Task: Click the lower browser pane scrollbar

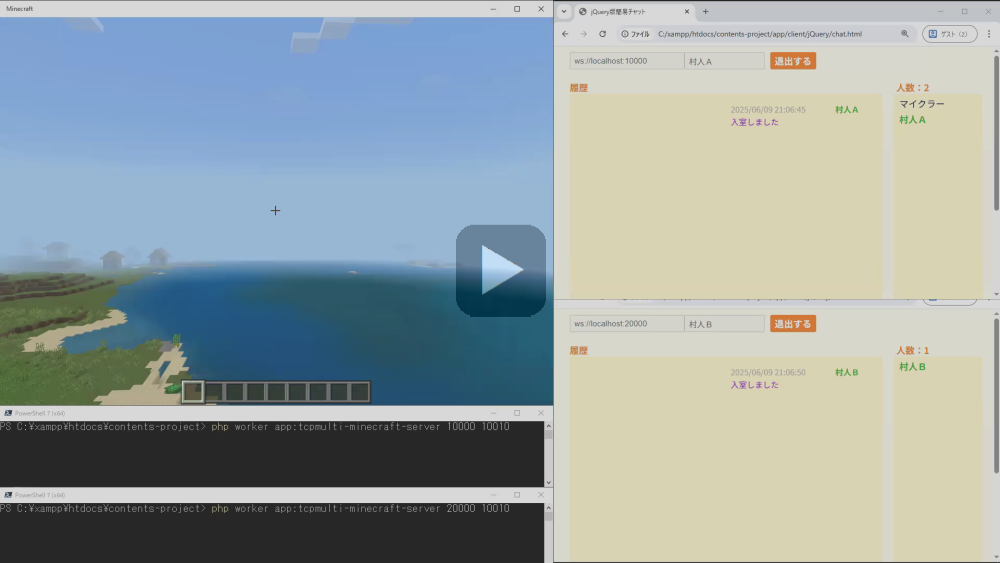Action: (x=996, y=397)
